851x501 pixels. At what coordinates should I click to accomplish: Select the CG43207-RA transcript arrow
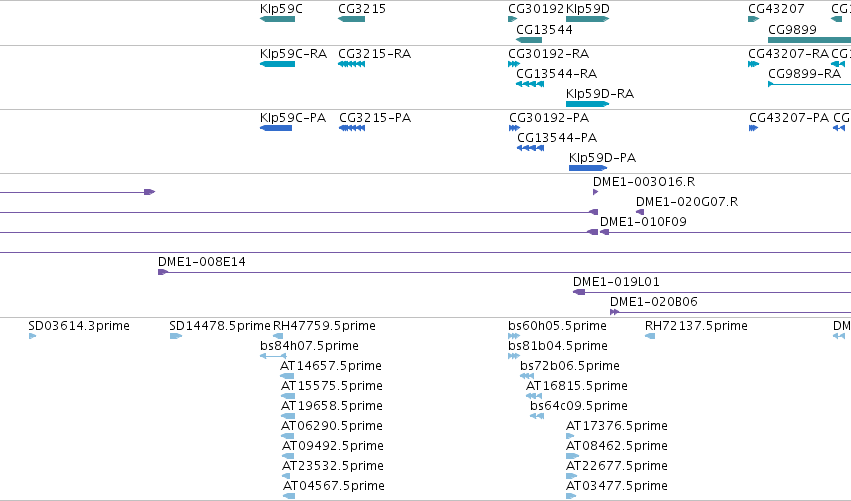tap(753, 64)
